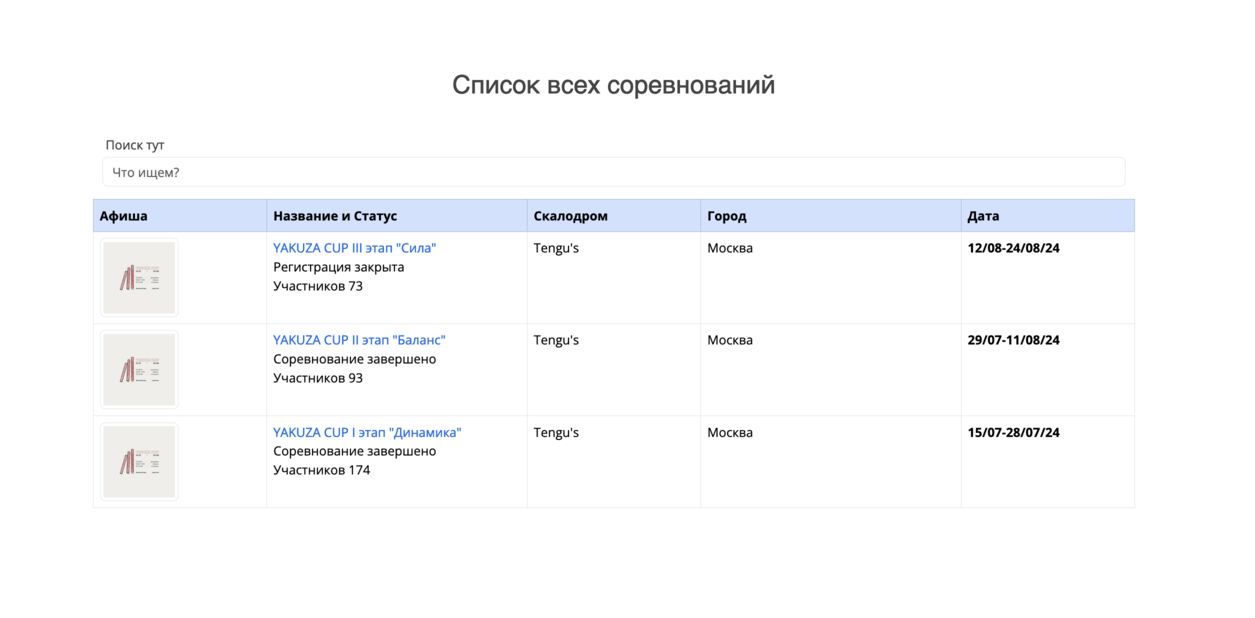
Task: Sort by the "Скалодром" column header
Action: [x=570, y=216]
